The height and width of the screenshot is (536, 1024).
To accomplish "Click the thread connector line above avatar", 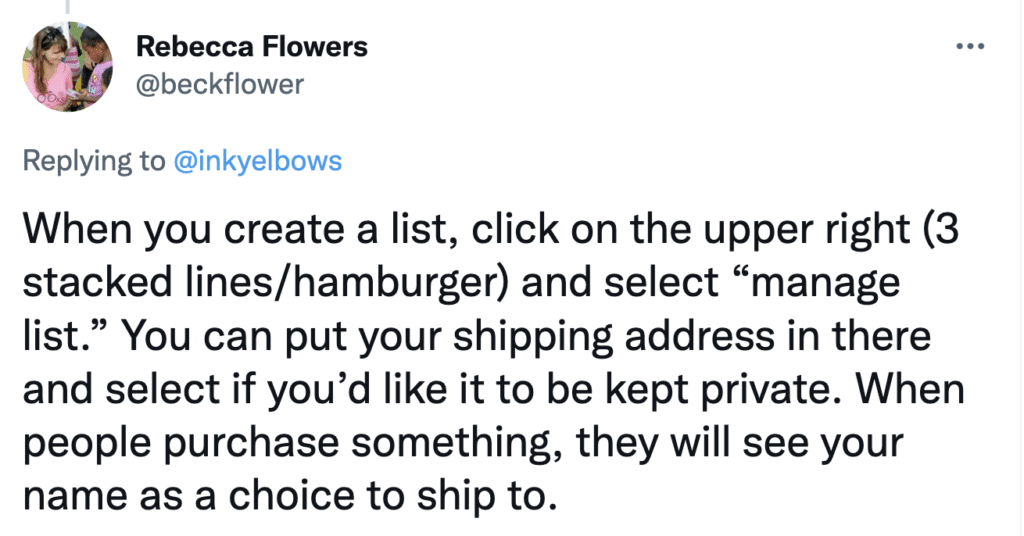I will point(67,7).
